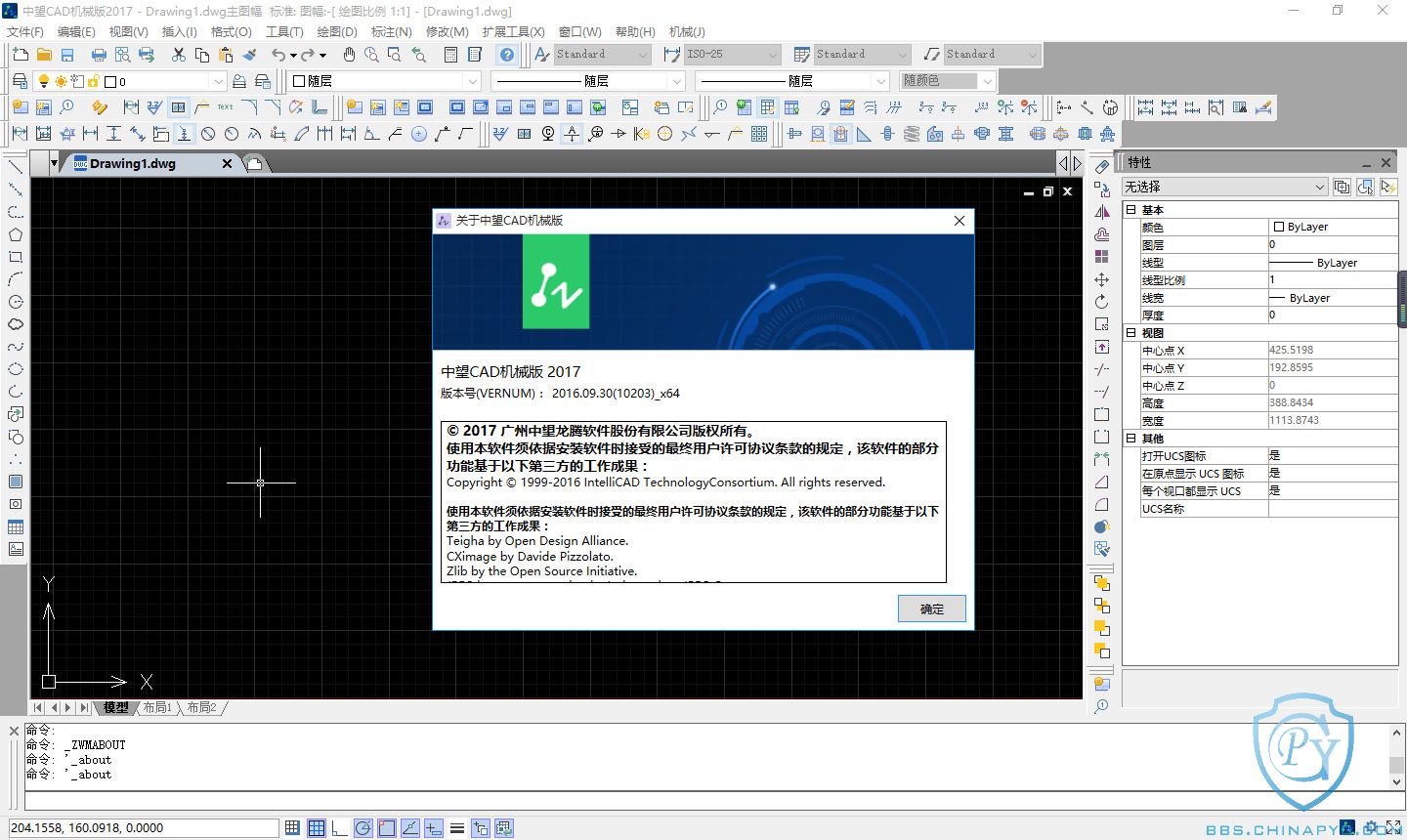Toggle the layer on/off lightbulb icon
The width and height of the screenshot is (1407, 840).
point(43,81)
